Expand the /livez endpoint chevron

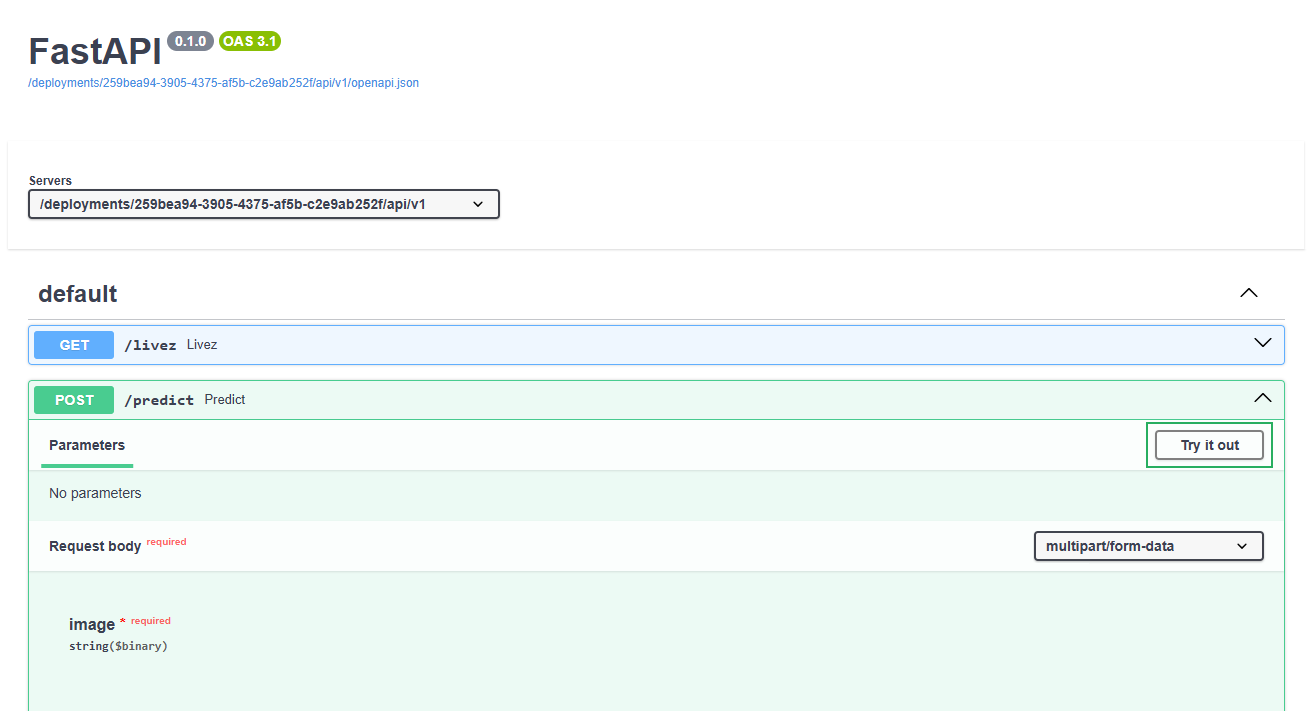(1263, 343)
